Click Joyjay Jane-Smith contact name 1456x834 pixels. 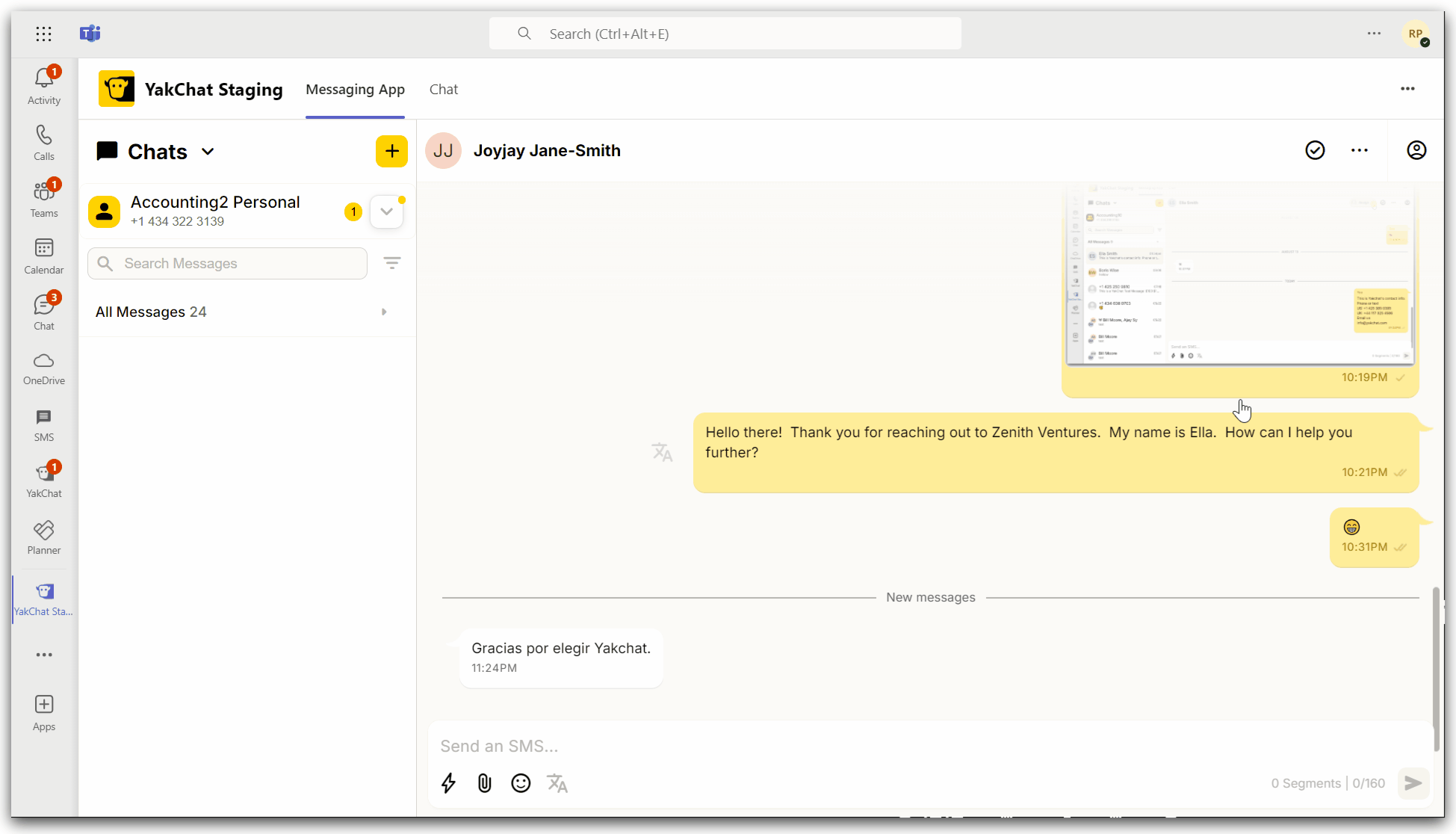tap(547, 151)
